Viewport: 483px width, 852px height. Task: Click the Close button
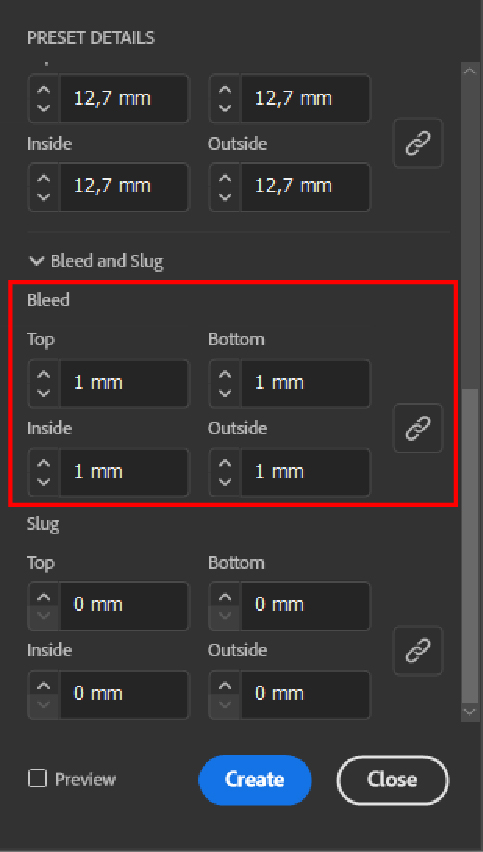(393, 779)
